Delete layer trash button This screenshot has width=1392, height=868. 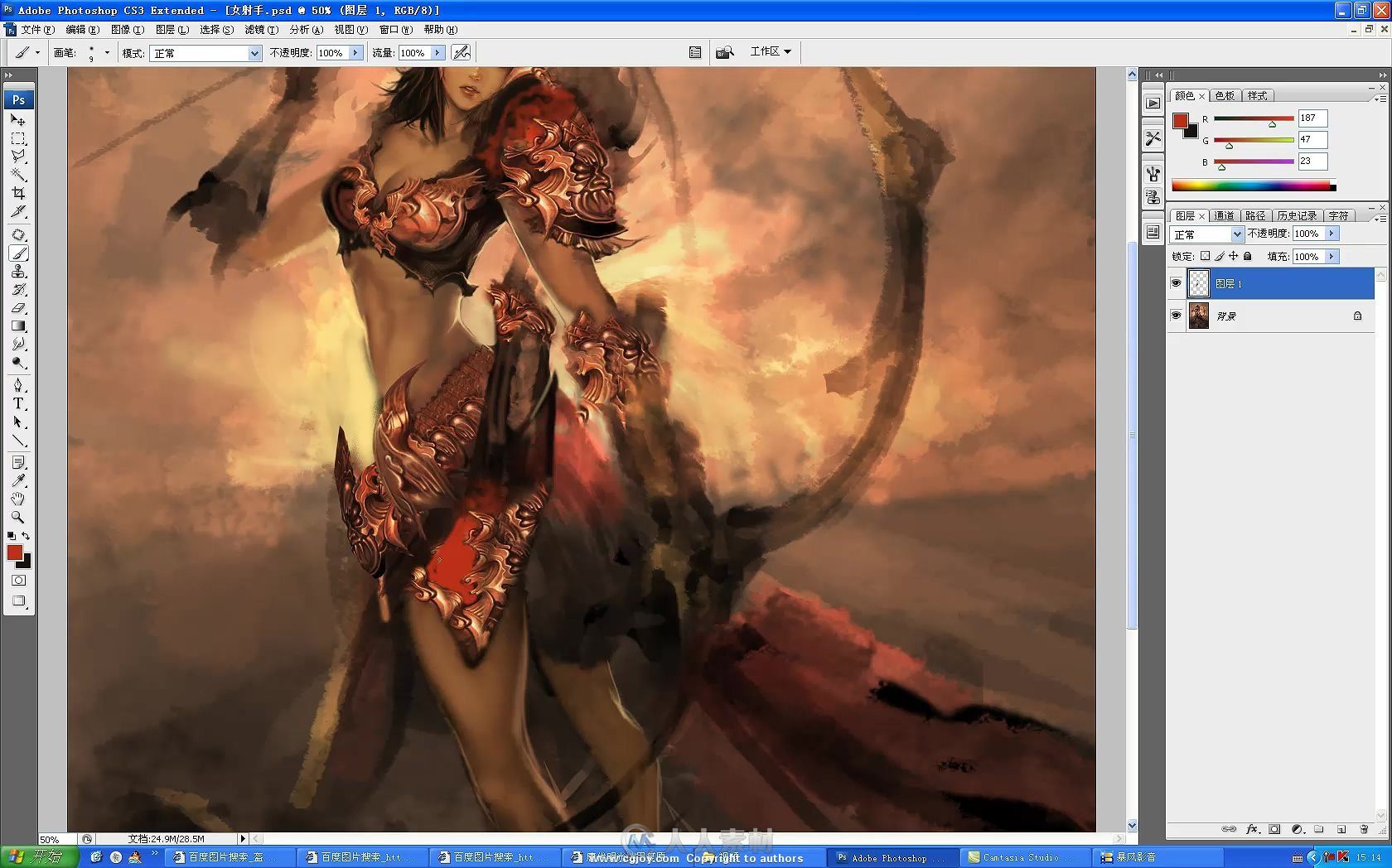(x=1364, y=828)
